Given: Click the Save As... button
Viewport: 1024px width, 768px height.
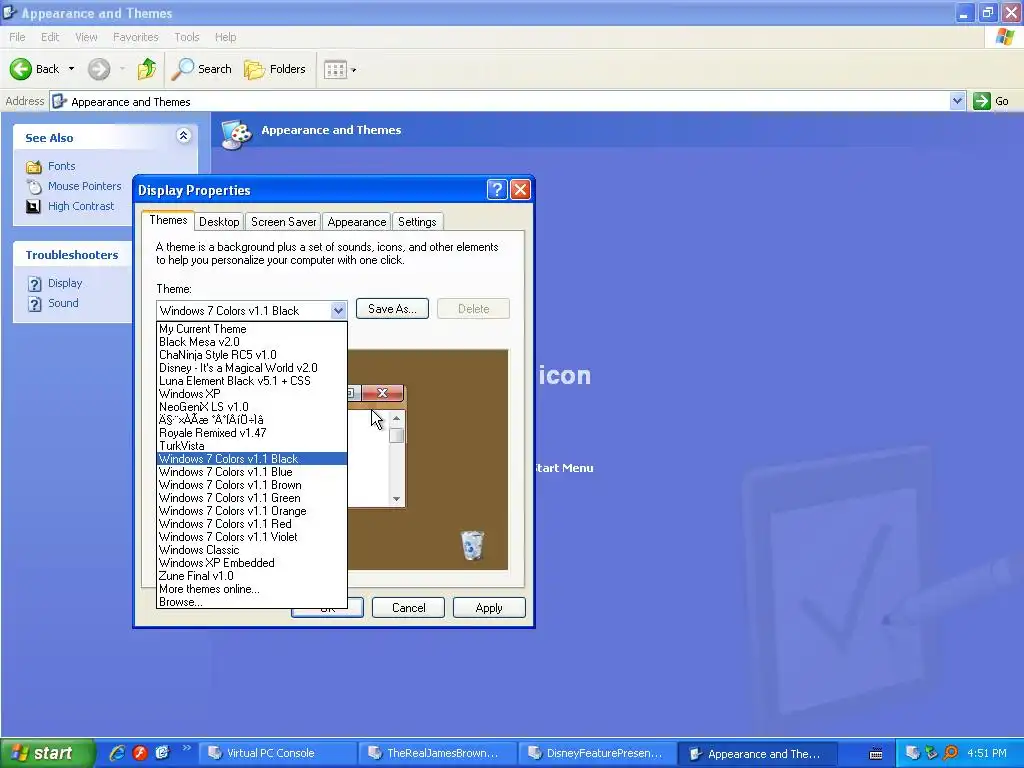Looking at the screenshot, I should 392,309.
